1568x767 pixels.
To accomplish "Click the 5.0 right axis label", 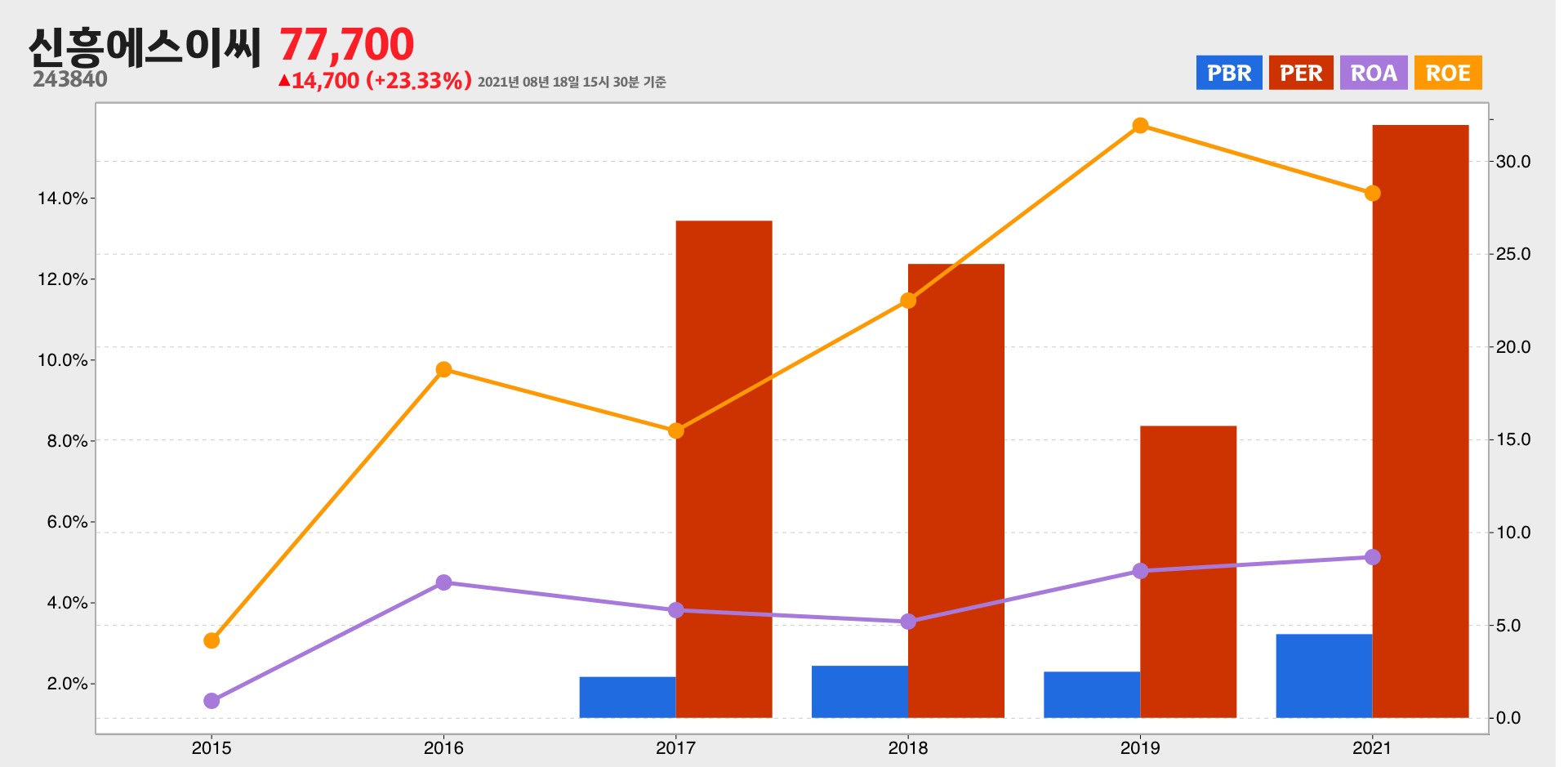I will point(1509,626).
